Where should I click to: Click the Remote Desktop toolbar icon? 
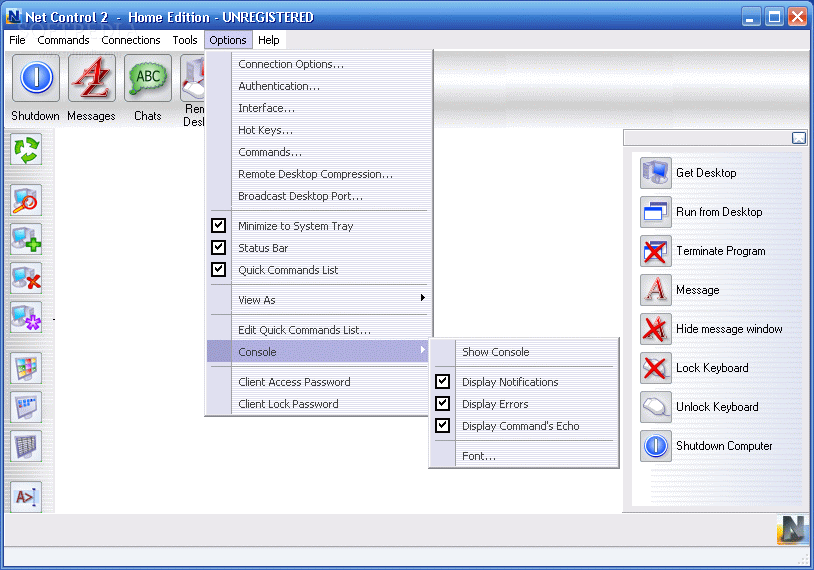[x=193, y=78]
